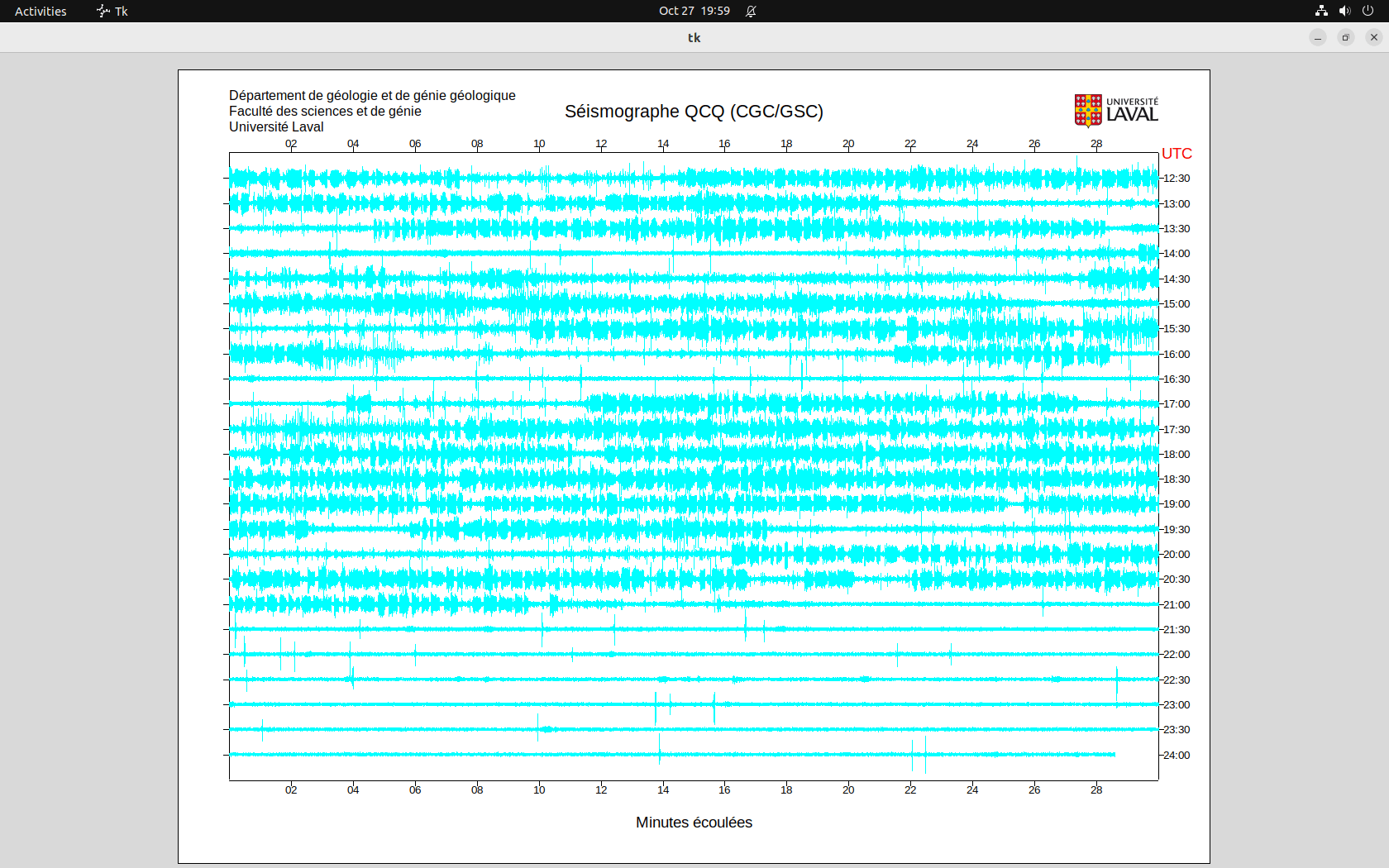Minimize the tk window
Viewport: 1389px width, 868px height.
[1318, 37]
